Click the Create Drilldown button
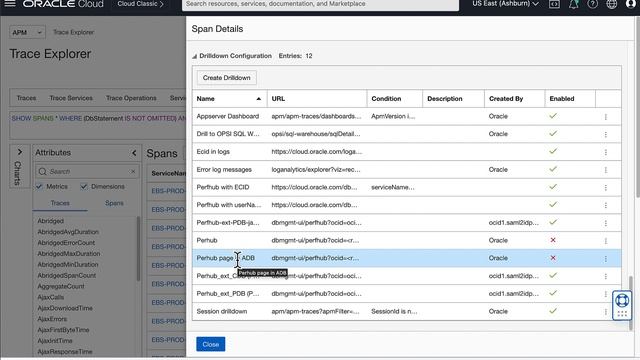This screenshot has height=360, width=640. click(x=227, y=78)
